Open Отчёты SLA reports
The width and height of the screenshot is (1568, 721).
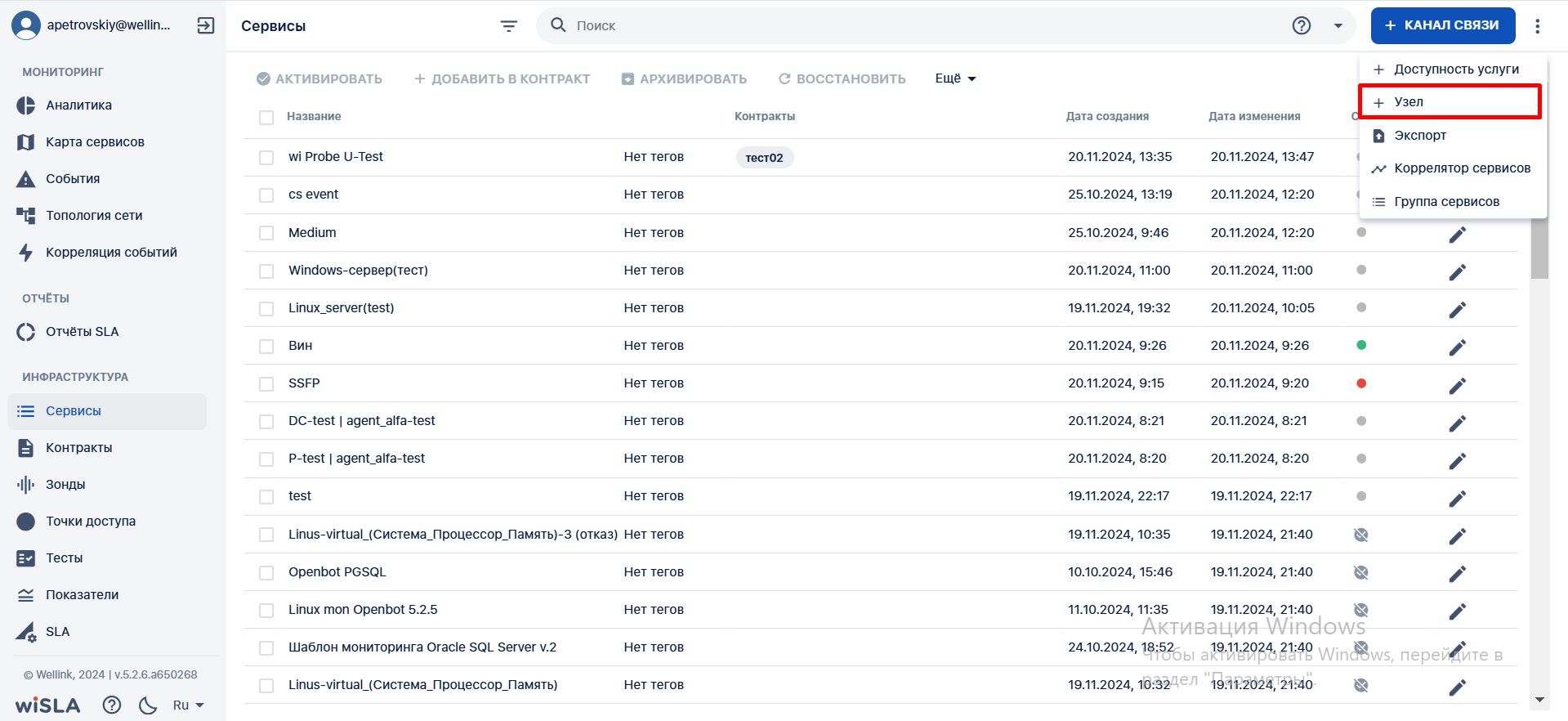coord(82,332)
